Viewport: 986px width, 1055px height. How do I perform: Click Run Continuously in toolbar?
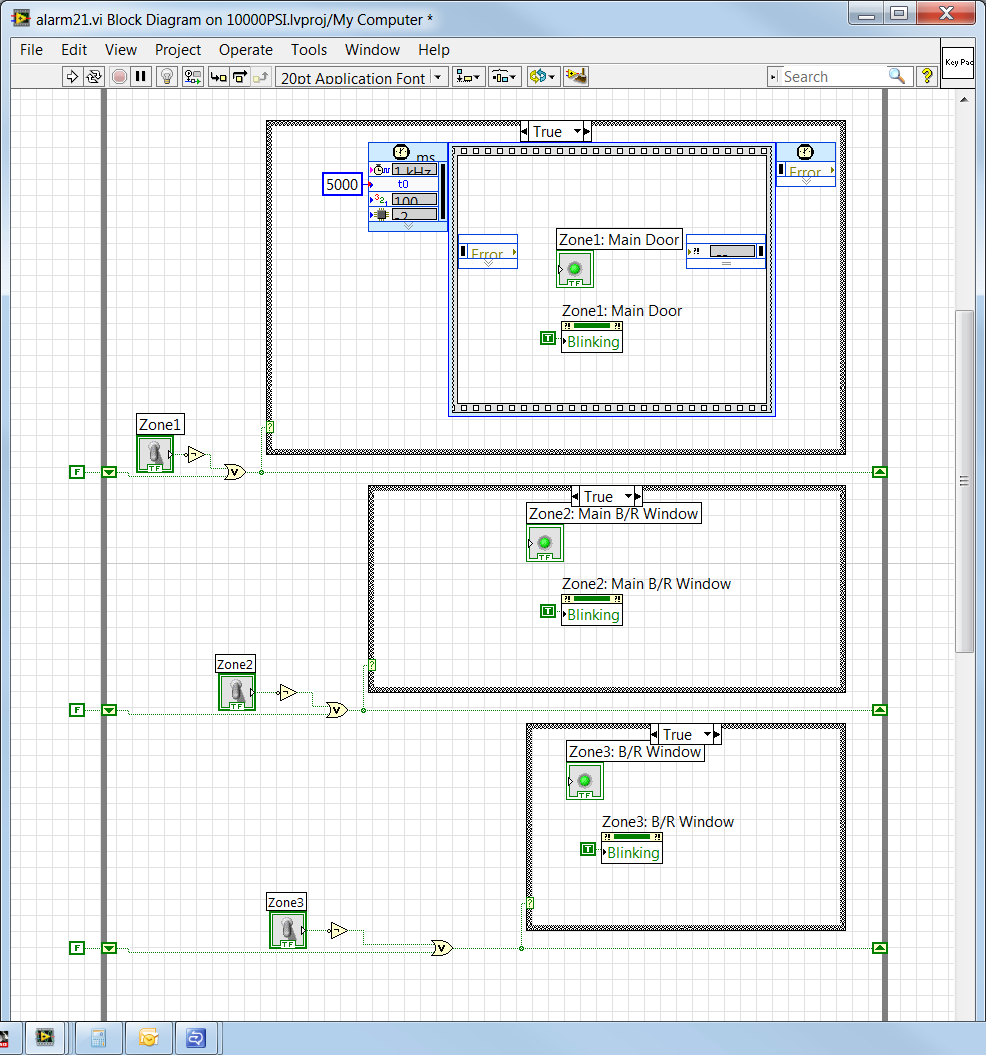[94, 77]
